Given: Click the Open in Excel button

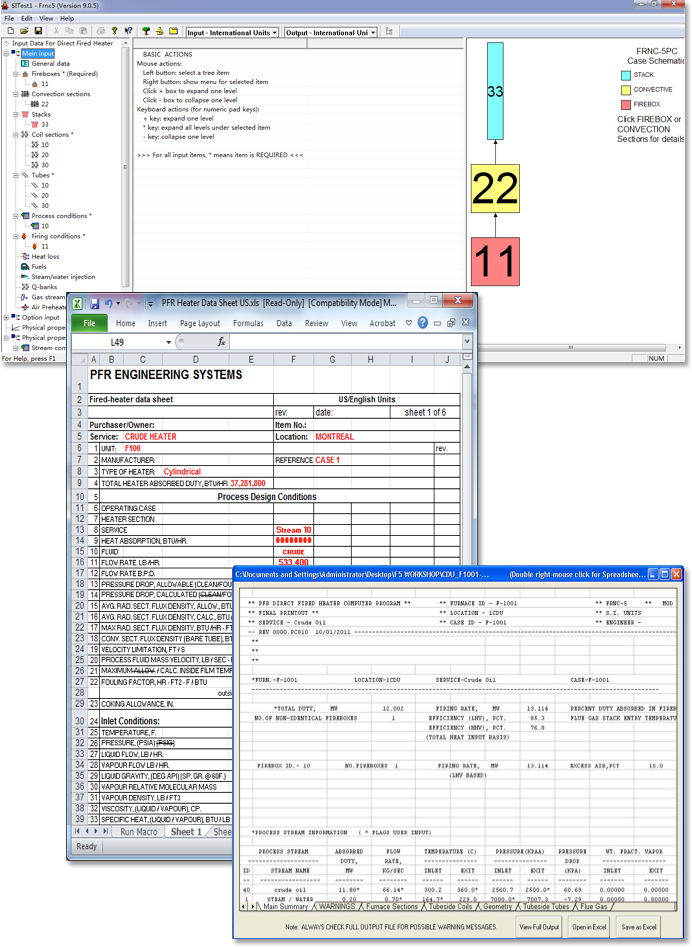Looking at the screenshot, I should pos(589,926).
